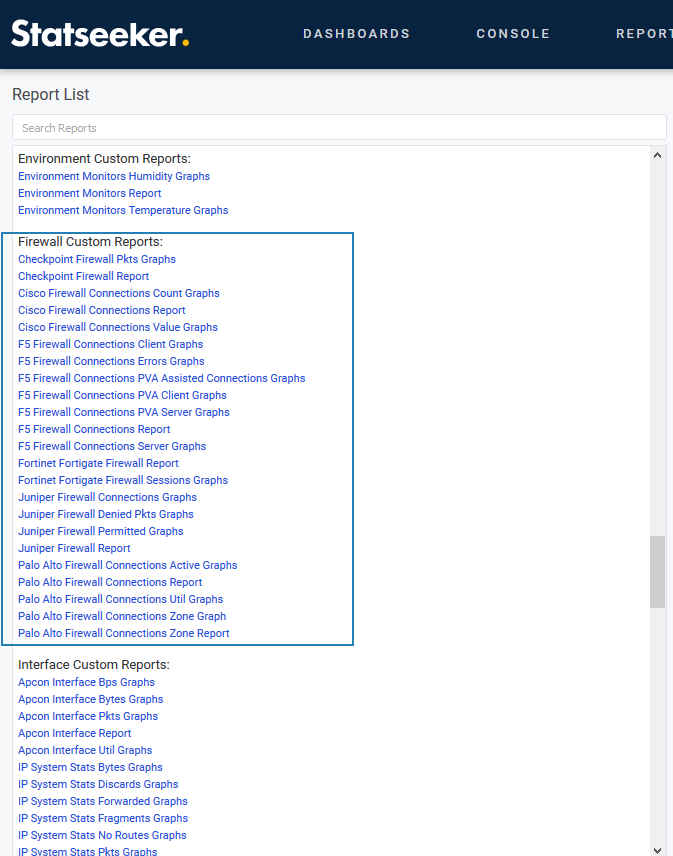This screenshot has height=856, width=673.
Task: Open Environment Monitors Humidity Graphs report
Action: click(x=114, y=176)
